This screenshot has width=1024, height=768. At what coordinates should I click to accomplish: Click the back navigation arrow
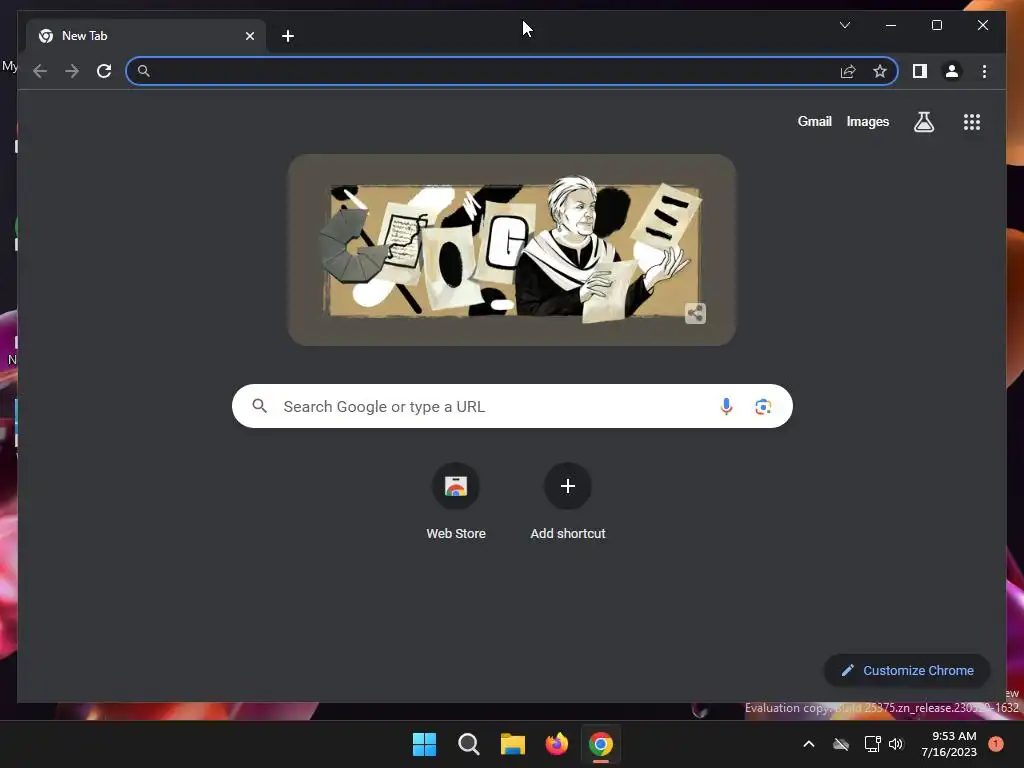[40, 71]
